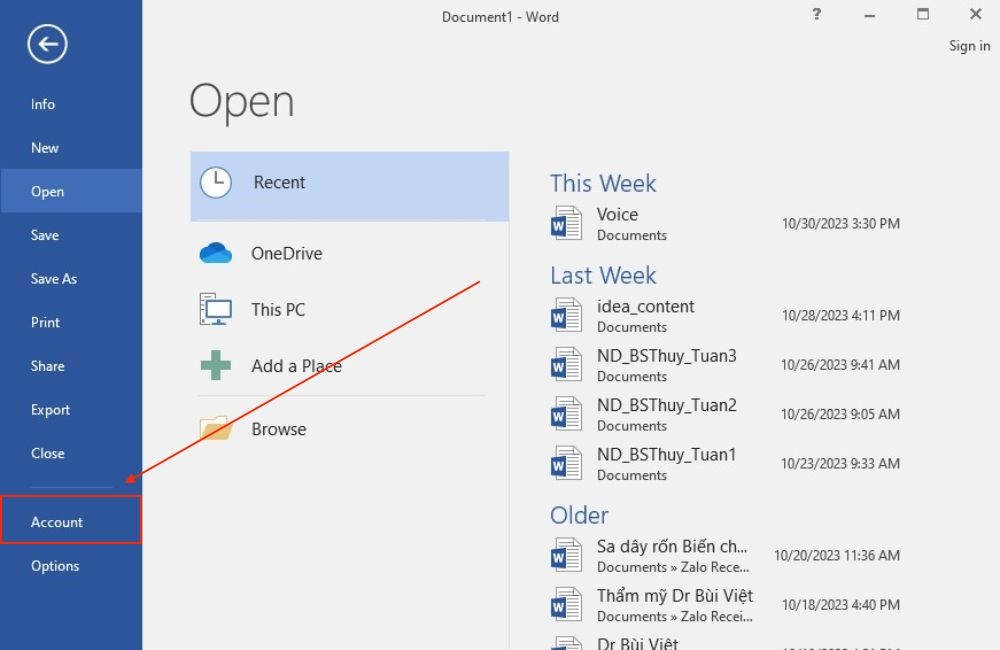Click the OneDrive cloud icon

[216, 253]
